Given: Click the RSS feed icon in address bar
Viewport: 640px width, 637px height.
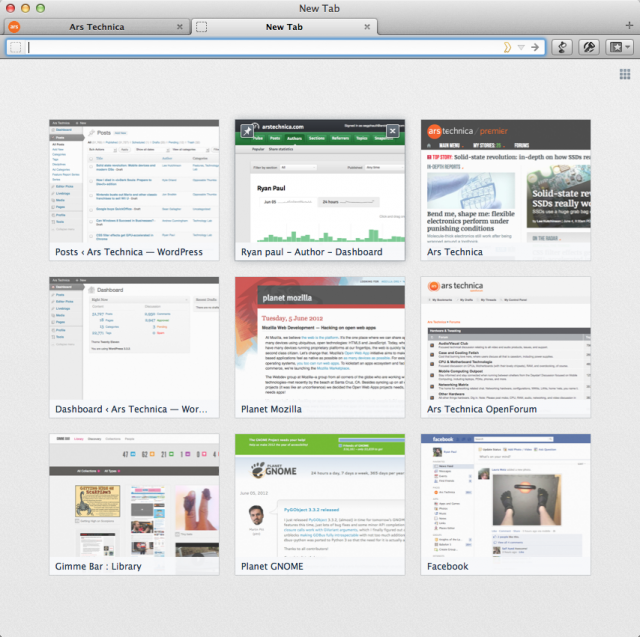Looking at the screenshot, I should [x=507, y=47].
